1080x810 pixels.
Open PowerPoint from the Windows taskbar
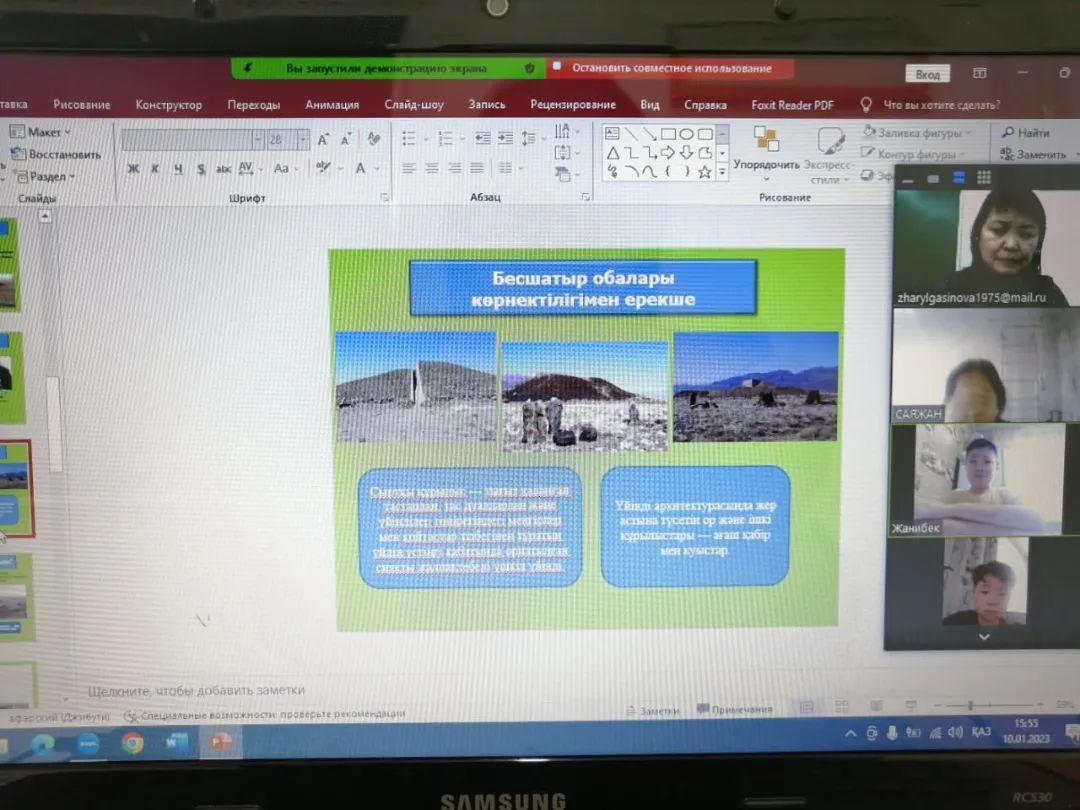221,742
